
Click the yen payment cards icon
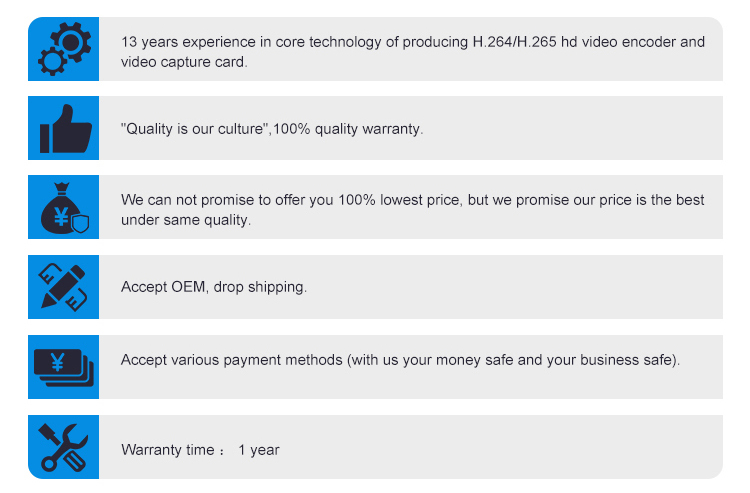[63, 367]
